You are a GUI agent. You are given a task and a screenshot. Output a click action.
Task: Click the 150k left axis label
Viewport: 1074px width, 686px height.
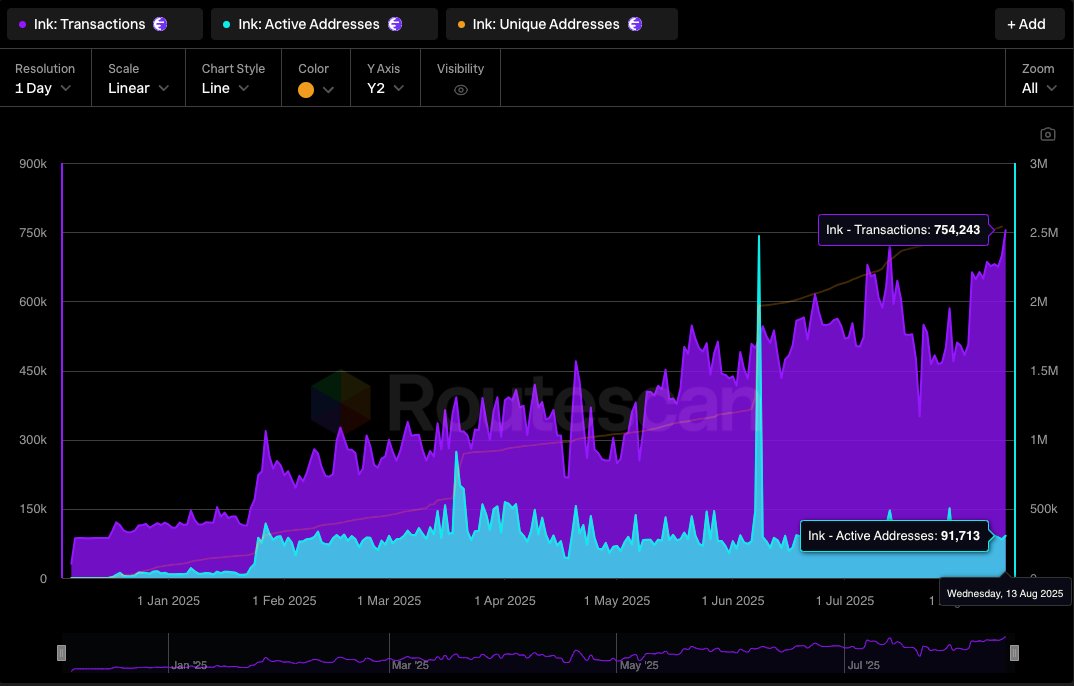(x=33, y=509)
